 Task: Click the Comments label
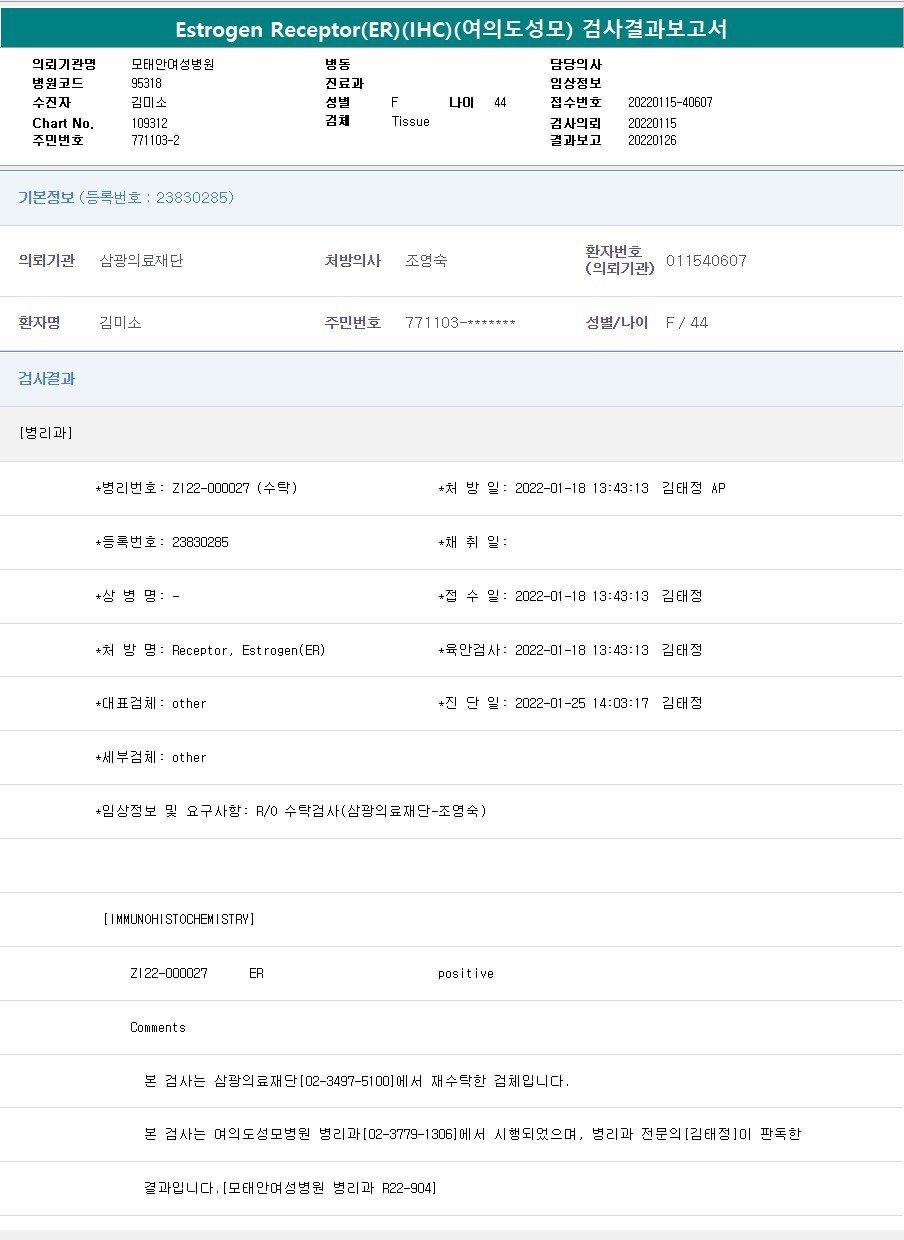pos(158,1027)
